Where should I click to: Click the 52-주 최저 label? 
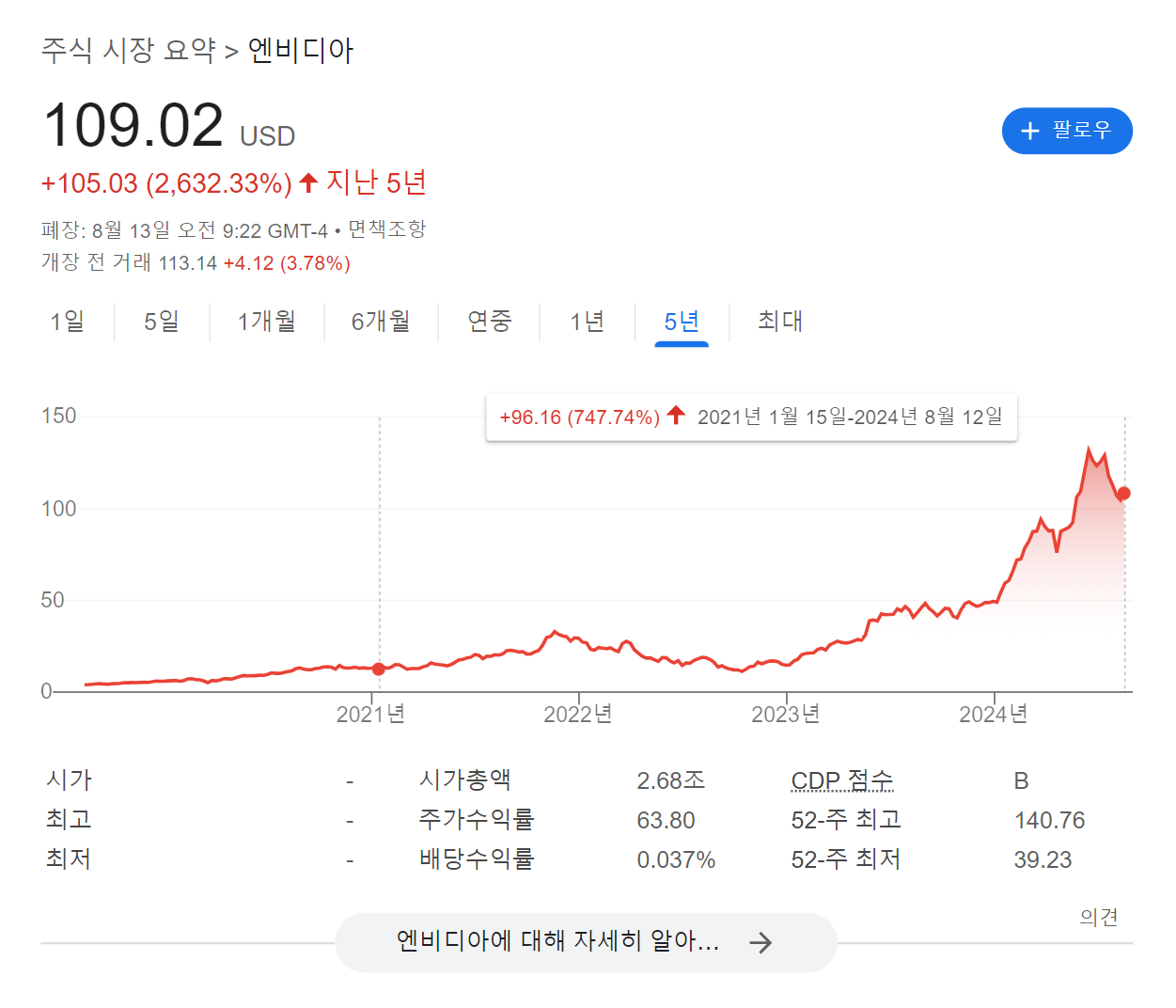(x=846, y=859)
